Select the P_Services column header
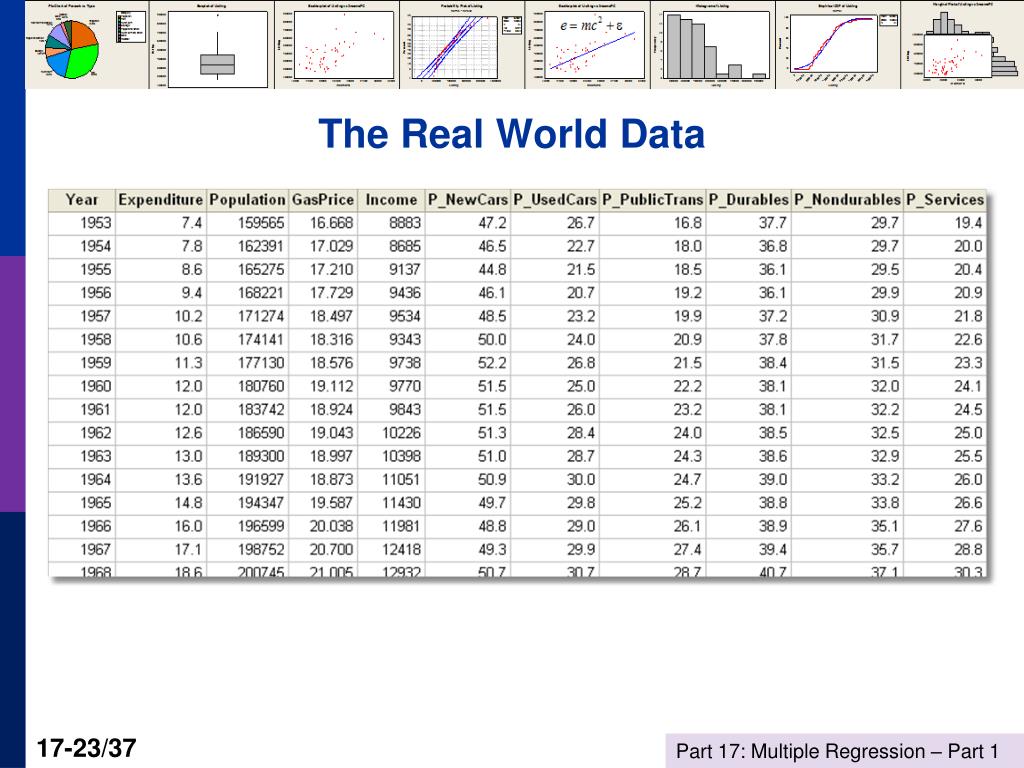Screen dimensions: 1024x768 pos(945,200)
